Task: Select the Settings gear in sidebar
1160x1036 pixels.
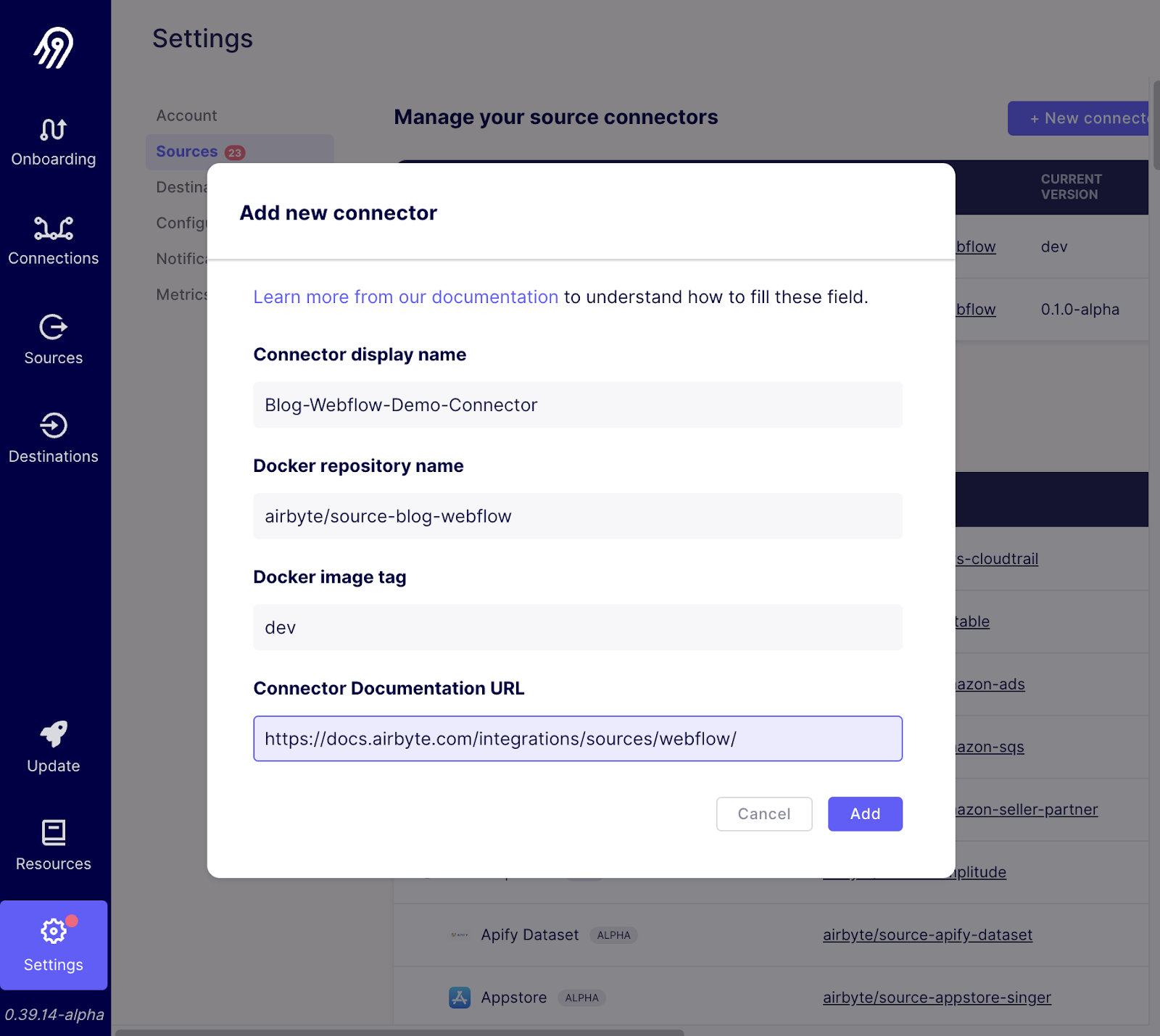Action: (x=54, y=945)
